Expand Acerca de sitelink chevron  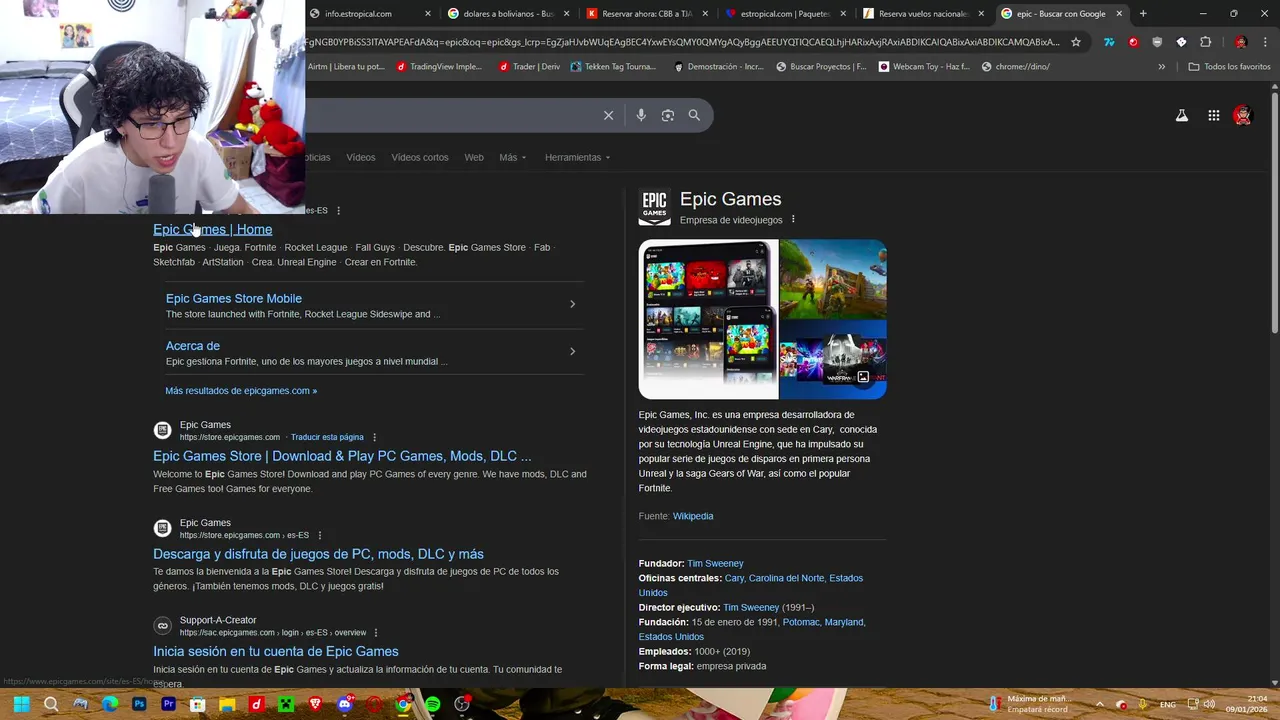click(572, 351)
